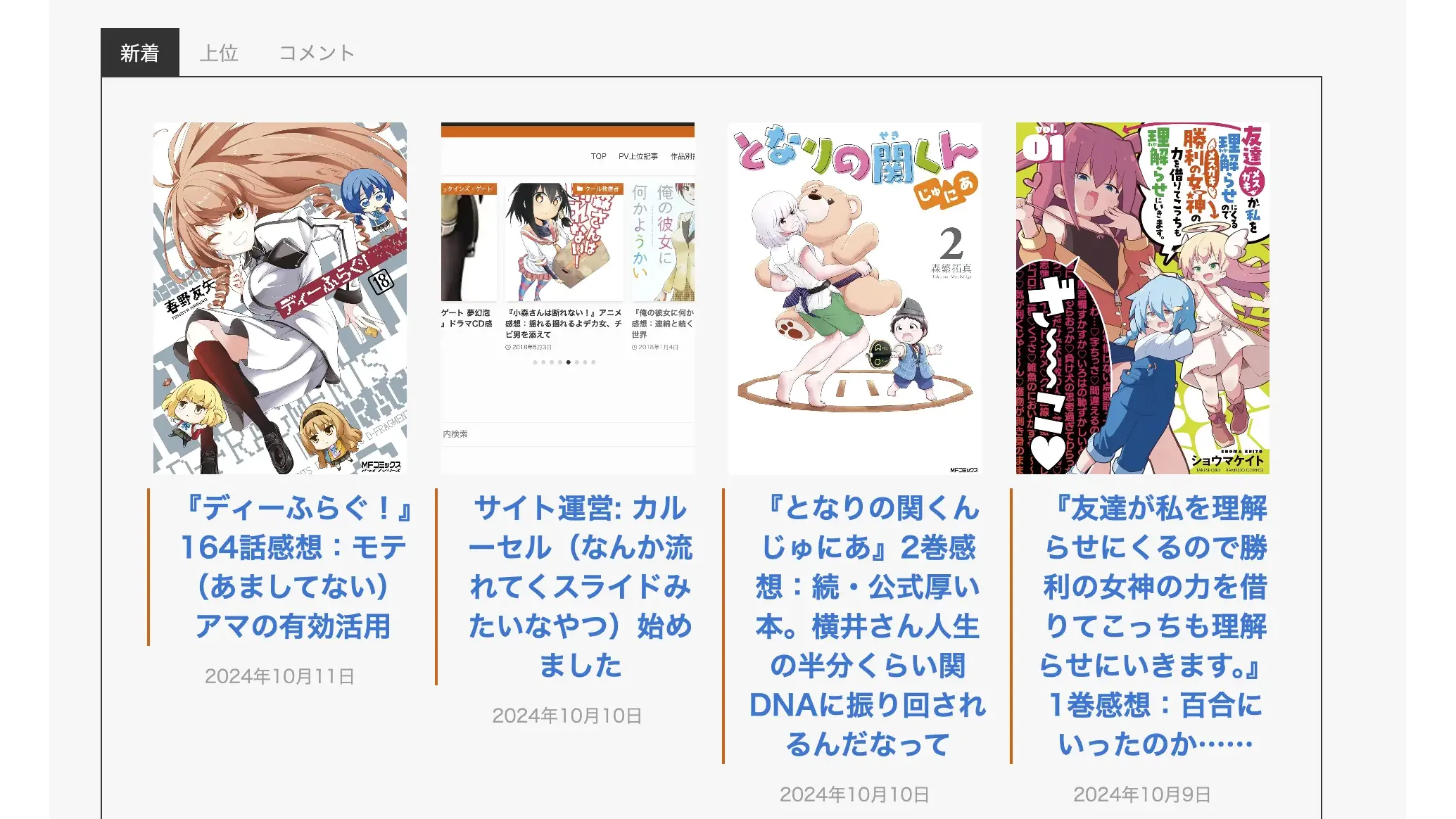Click the となりの関くん じゅにあ cover image
This screenshot has height=819, width=1456.
[855, 298]
